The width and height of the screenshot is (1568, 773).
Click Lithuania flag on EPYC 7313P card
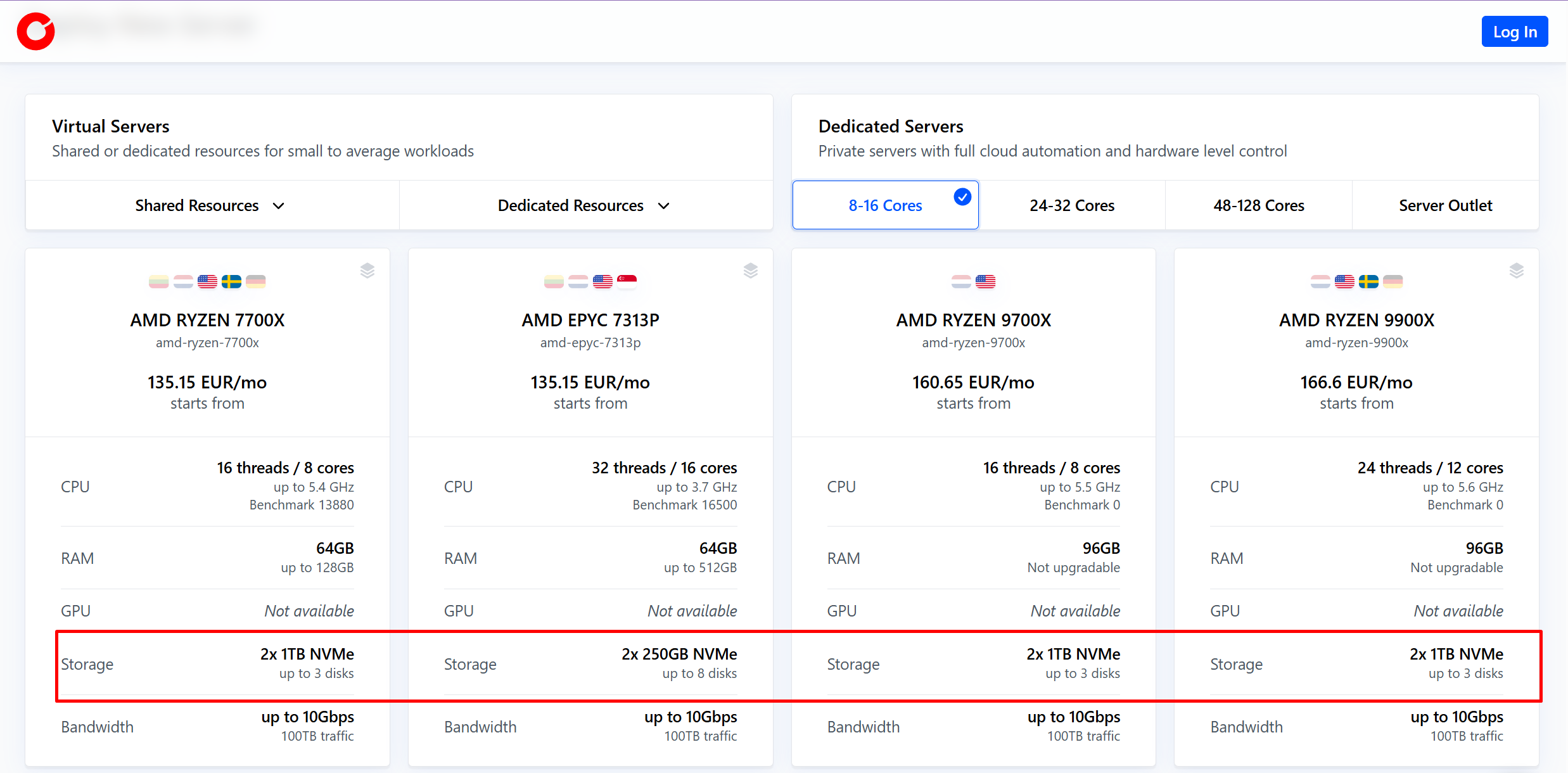(x=554, y=281)
